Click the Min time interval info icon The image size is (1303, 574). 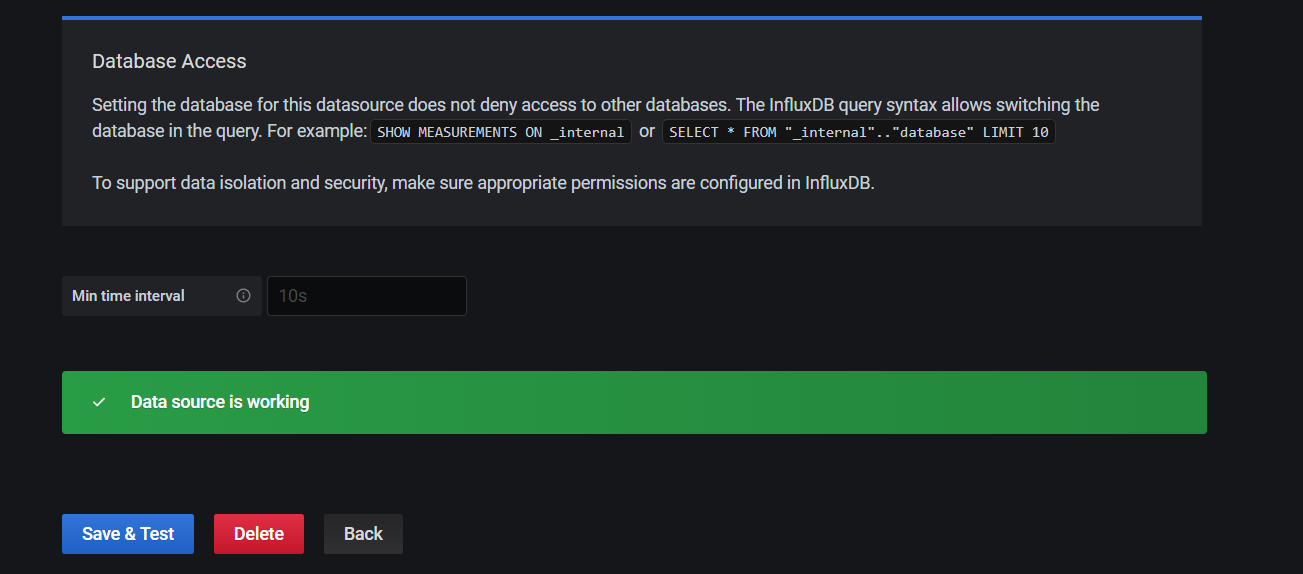tap(243, 296)
